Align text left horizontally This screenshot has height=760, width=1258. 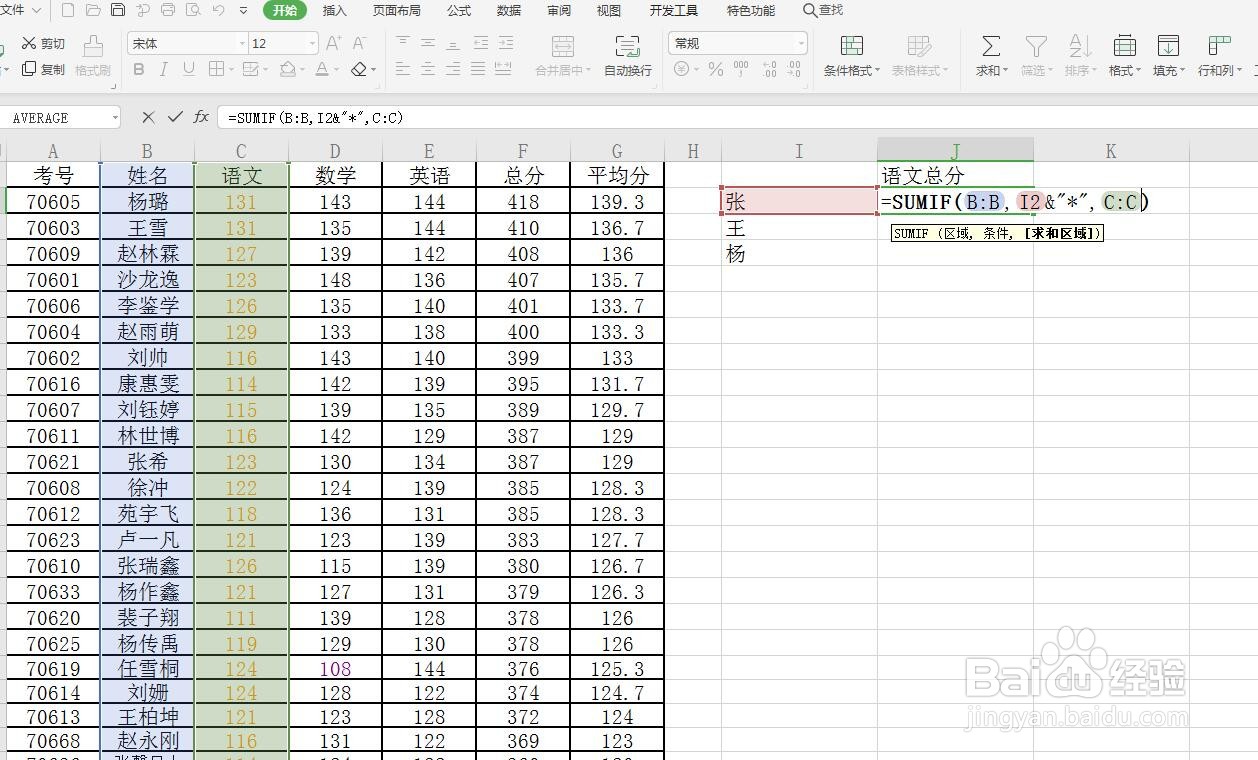[x=403, y=69]
